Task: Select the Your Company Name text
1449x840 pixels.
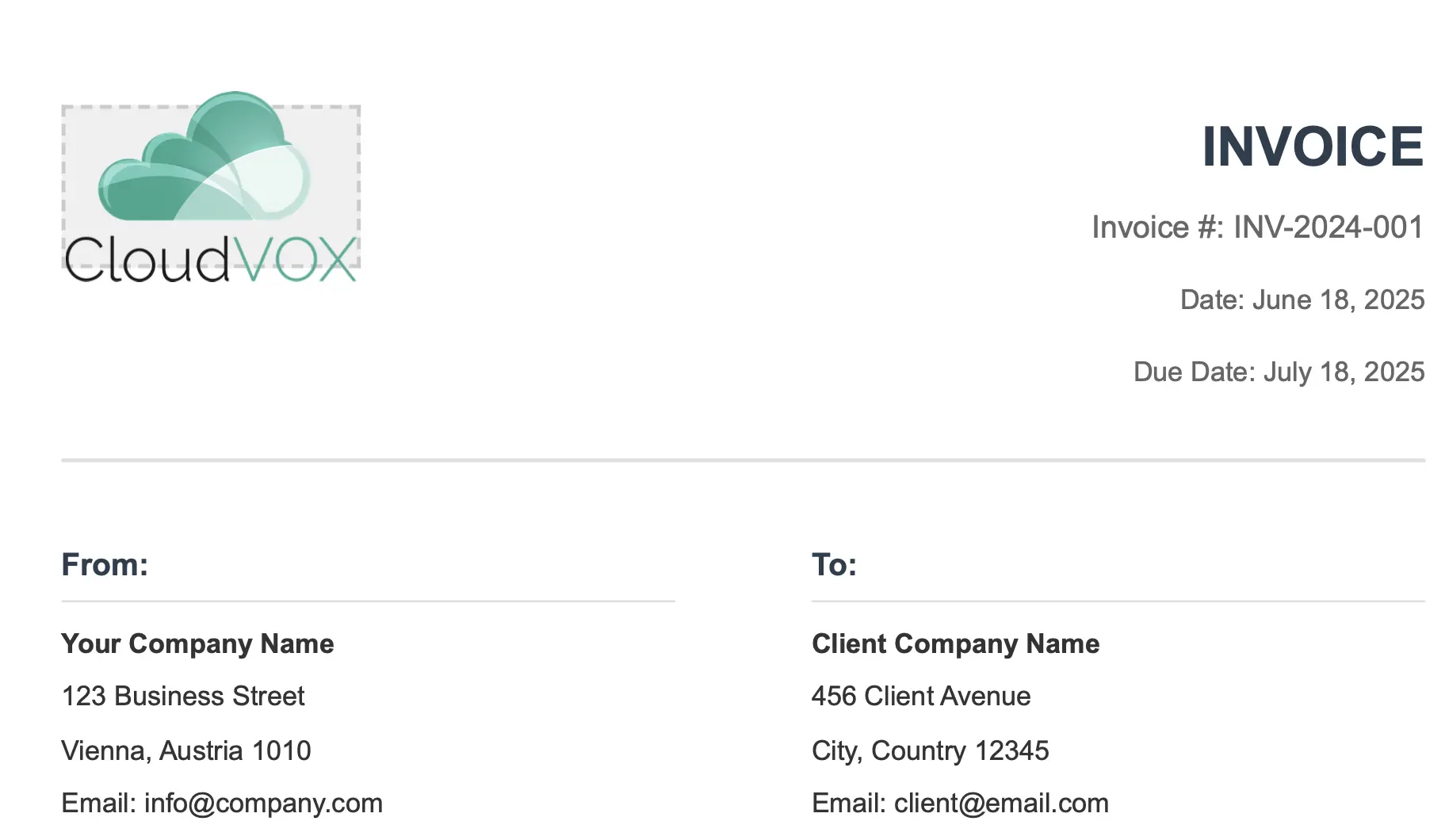Action: tap(197, 643)
